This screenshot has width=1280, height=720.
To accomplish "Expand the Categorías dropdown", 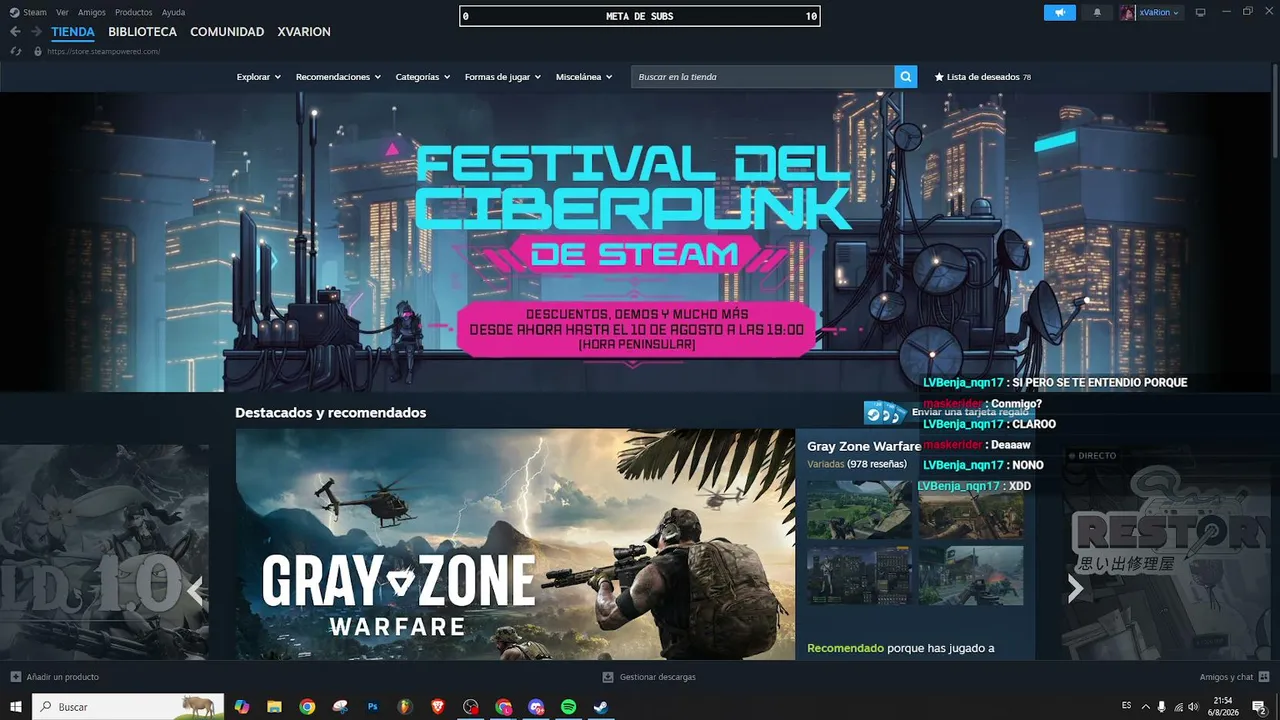I will click(x=423, y=77).
